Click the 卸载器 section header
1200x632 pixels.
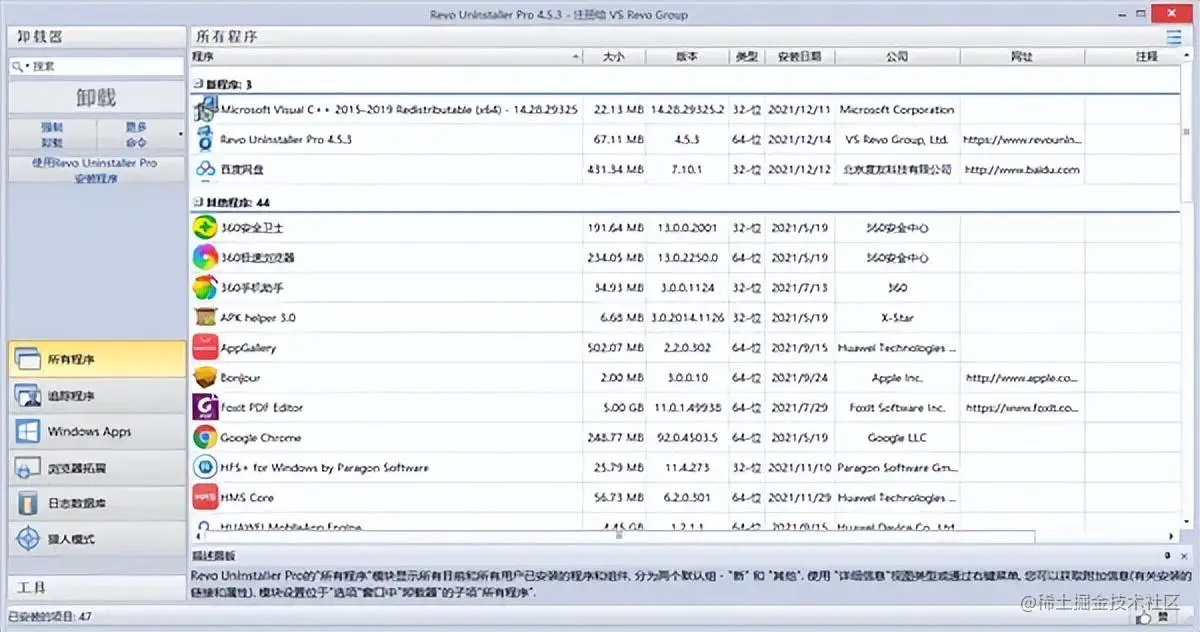point(97,36)
